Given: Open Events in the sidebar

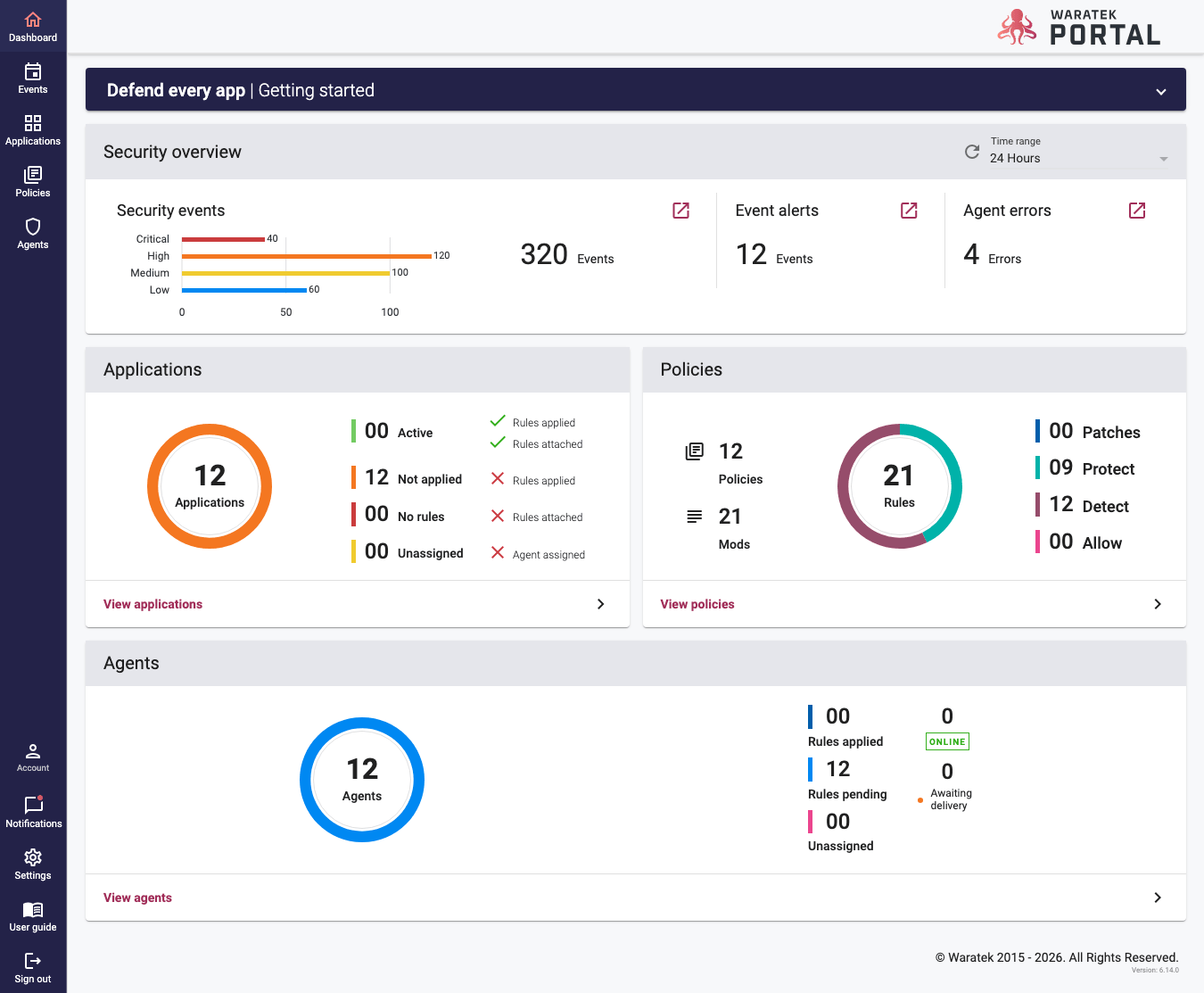Looking at the screenshot, I should 33,79.
